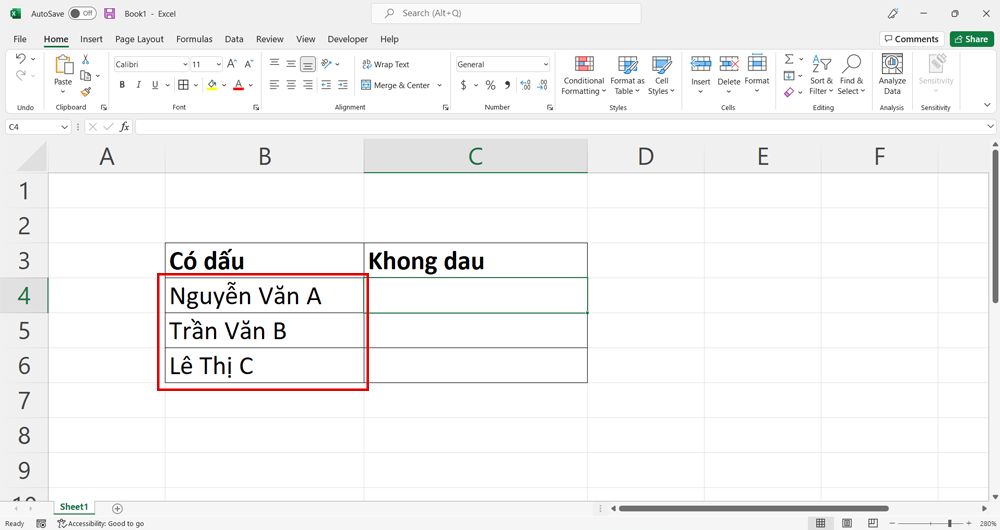Click the Percent Style icon
This screenshot has height=530, width=1000.
(x=490, y=85)
